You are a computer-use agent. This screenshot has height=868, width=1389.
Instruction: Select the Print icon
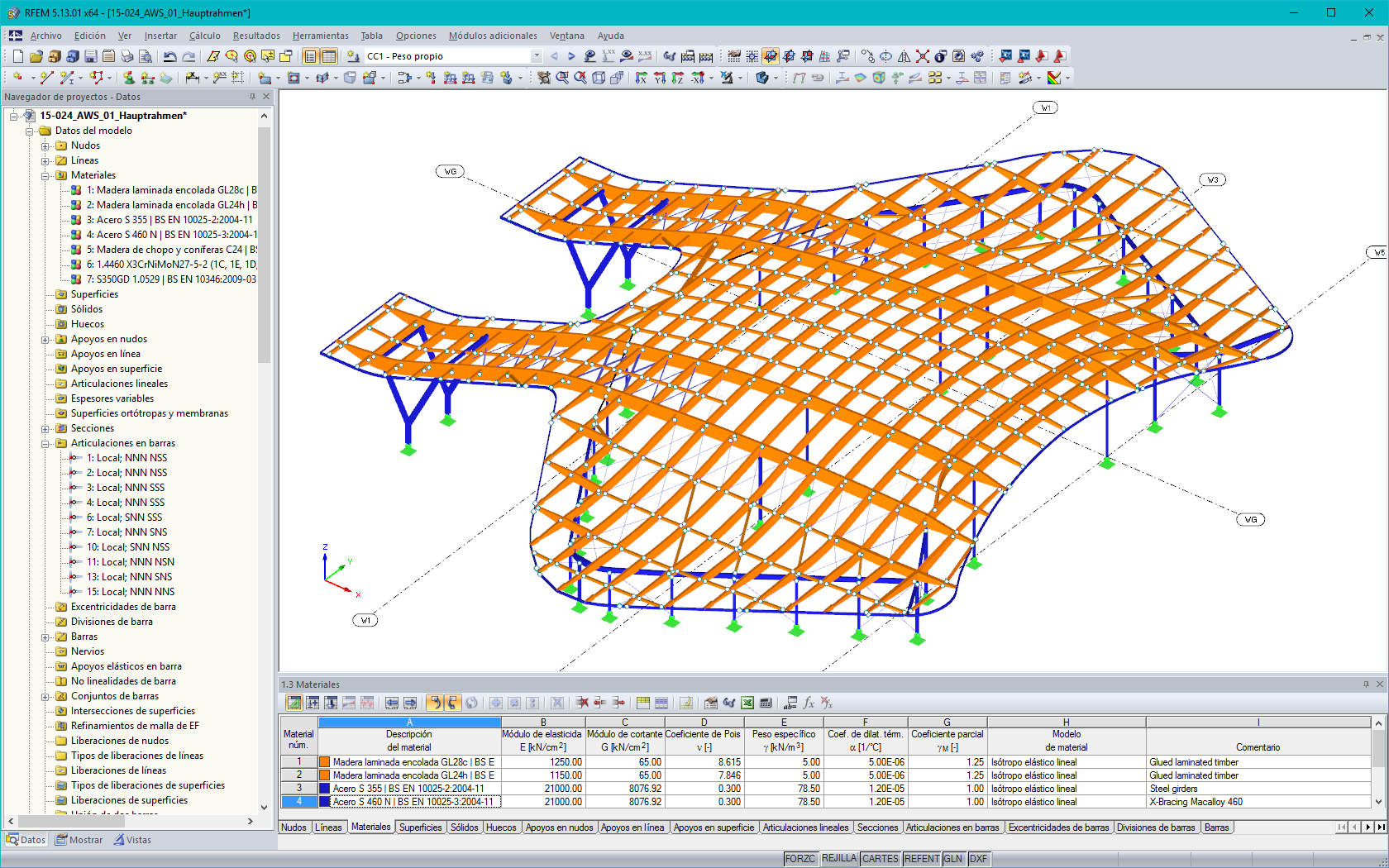click(x=126, y=56)
